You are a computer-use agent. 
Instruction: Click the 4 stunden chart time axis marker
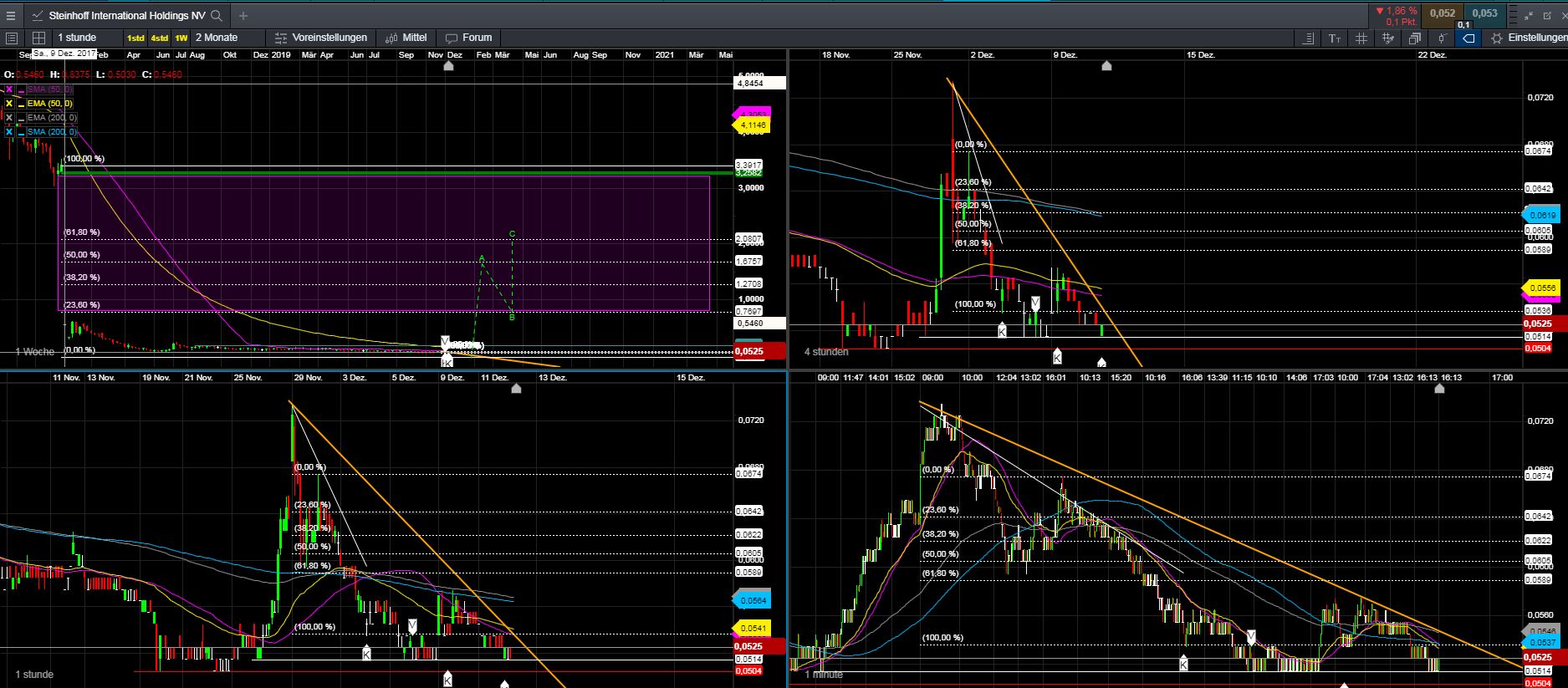[1106, 65]
